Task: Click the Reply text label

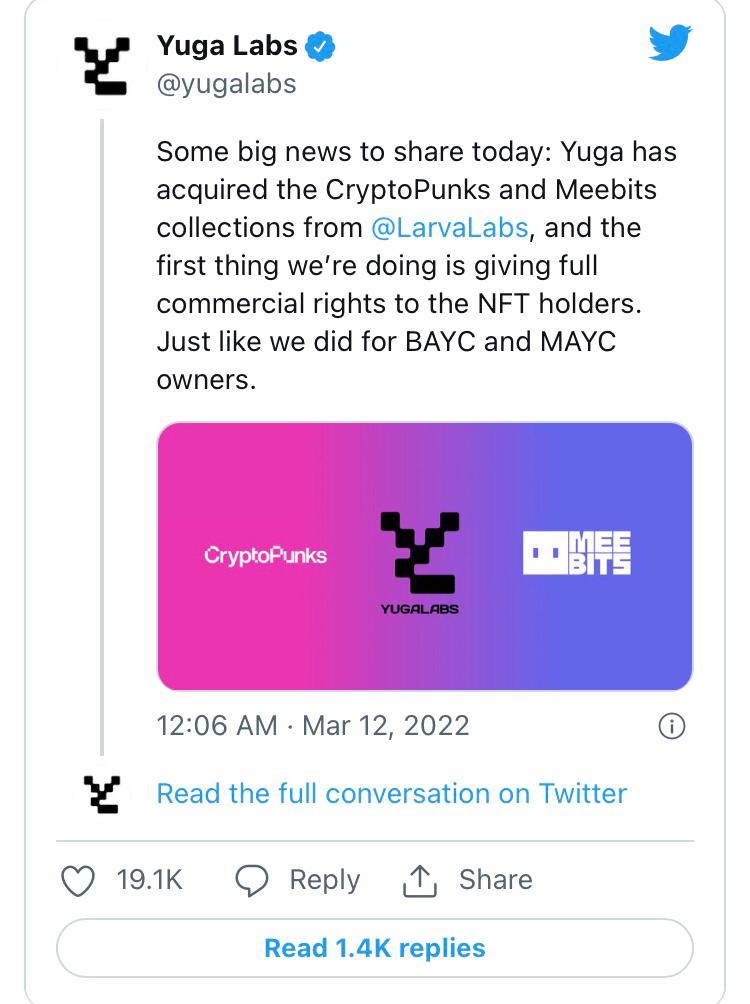Action: click(324, 880)
